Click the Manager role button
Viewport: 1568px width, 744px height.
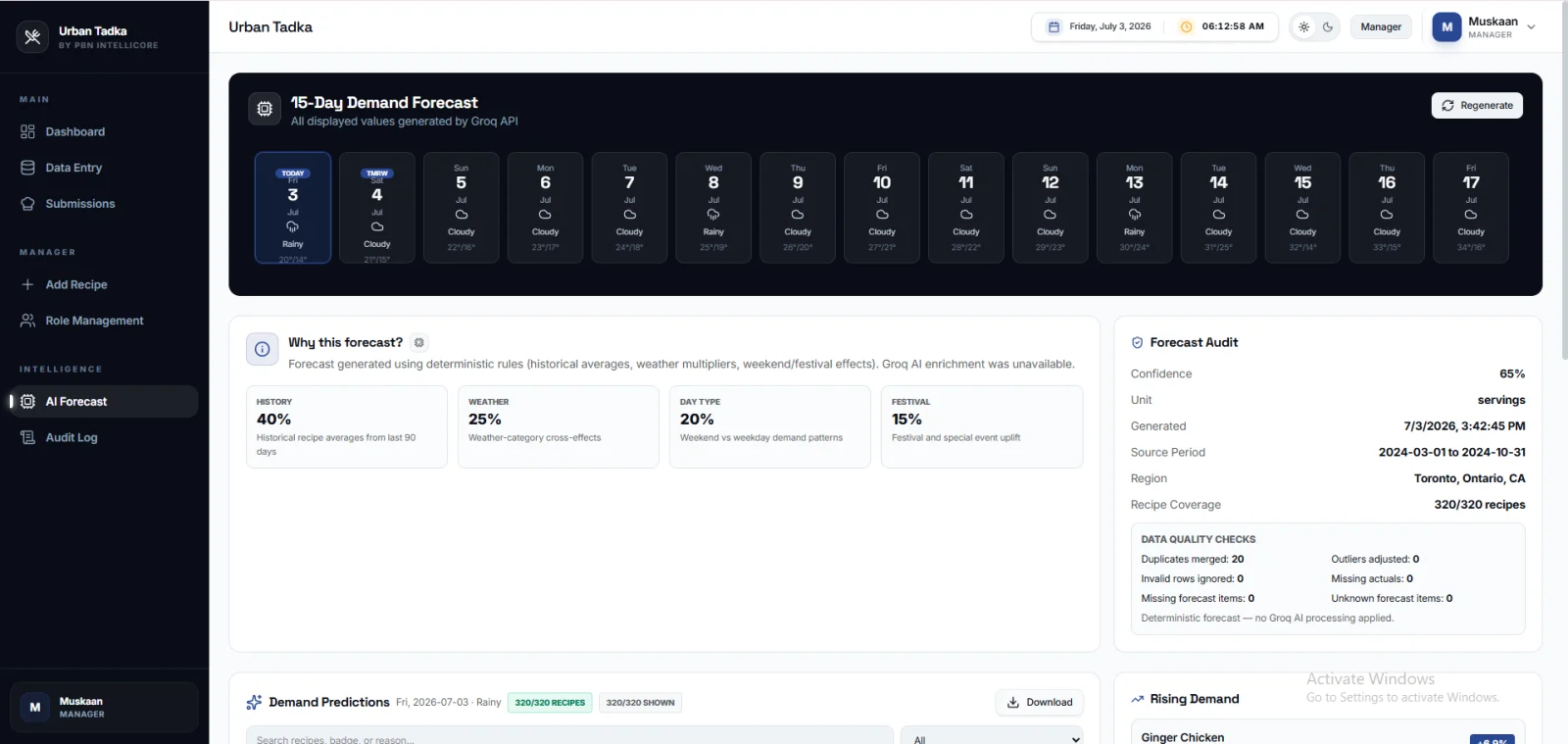[1381, 26]
